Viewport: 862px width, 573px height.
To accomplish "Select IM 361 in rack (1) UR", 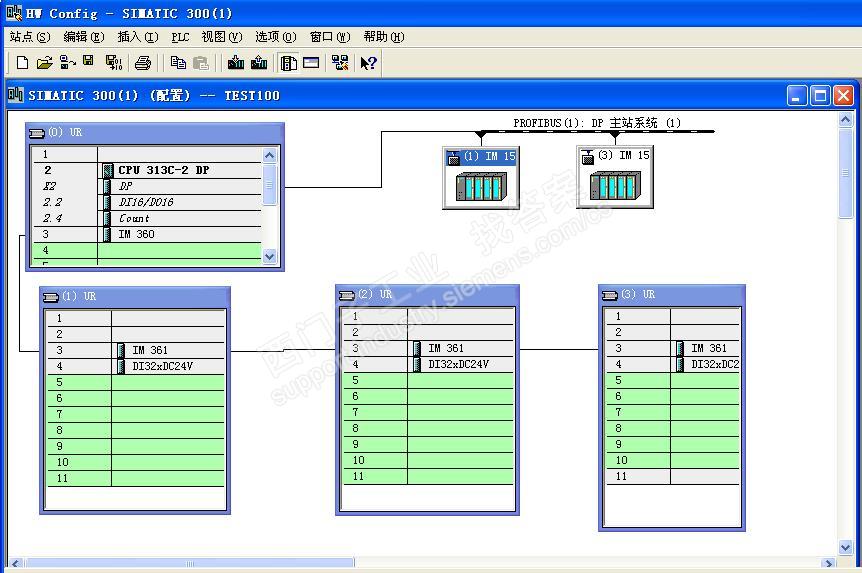I will 136,350.
